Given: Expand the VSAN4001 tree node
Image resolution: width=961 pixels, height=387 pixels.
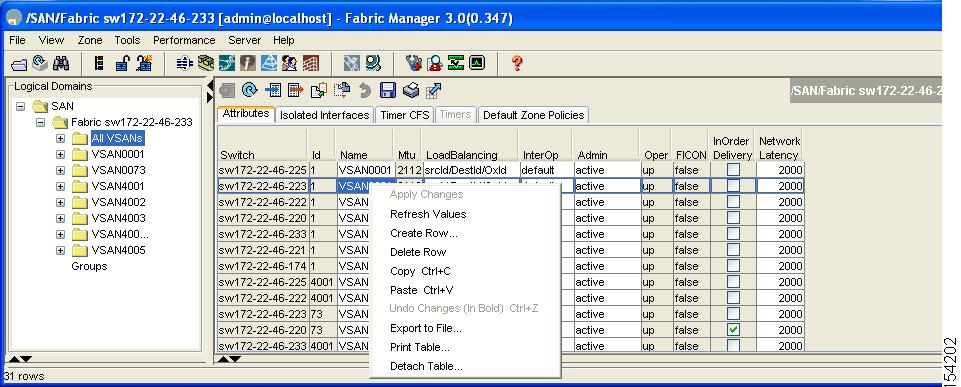Looking at the screenshot, I should [x=60, y=186].
